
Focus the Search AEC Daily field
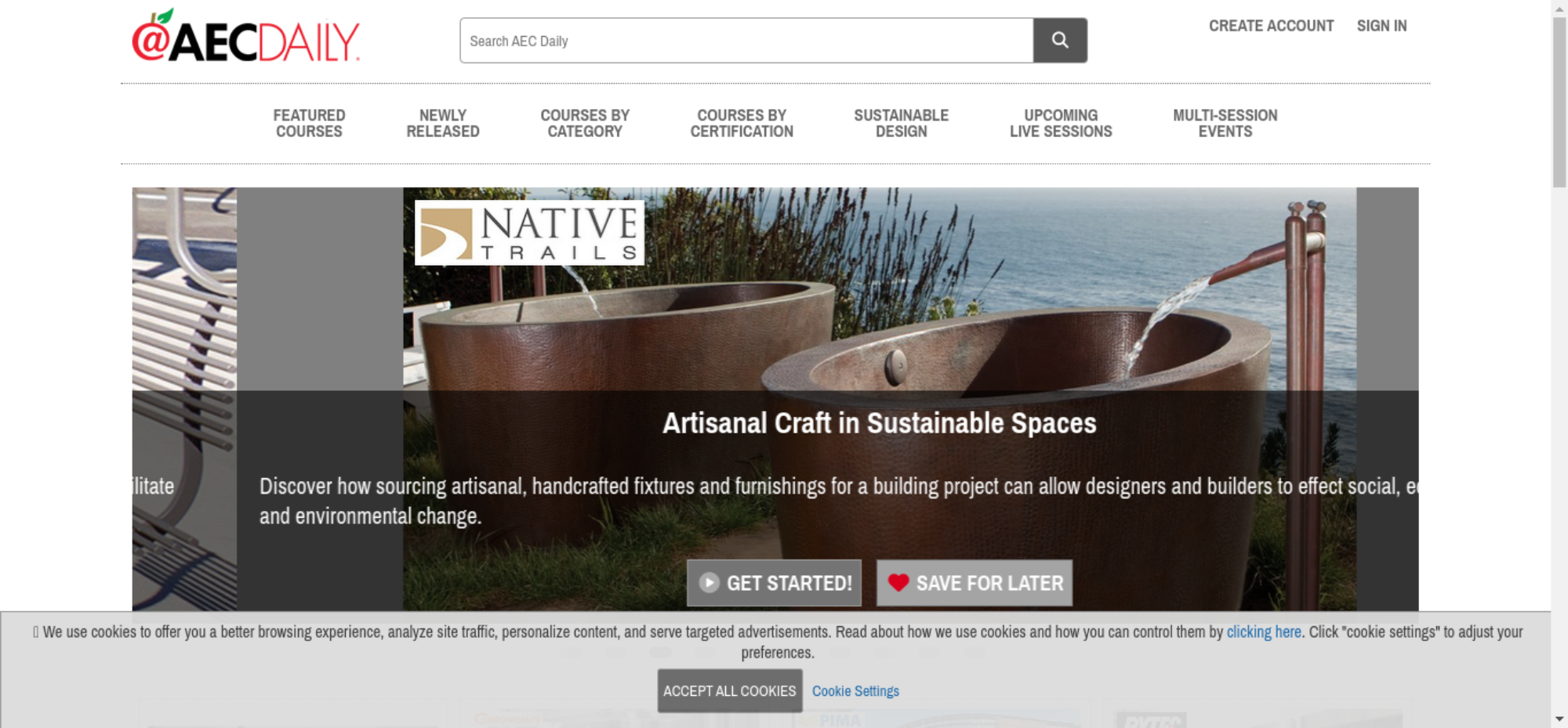pyautogui.click(x=746, y=40)
